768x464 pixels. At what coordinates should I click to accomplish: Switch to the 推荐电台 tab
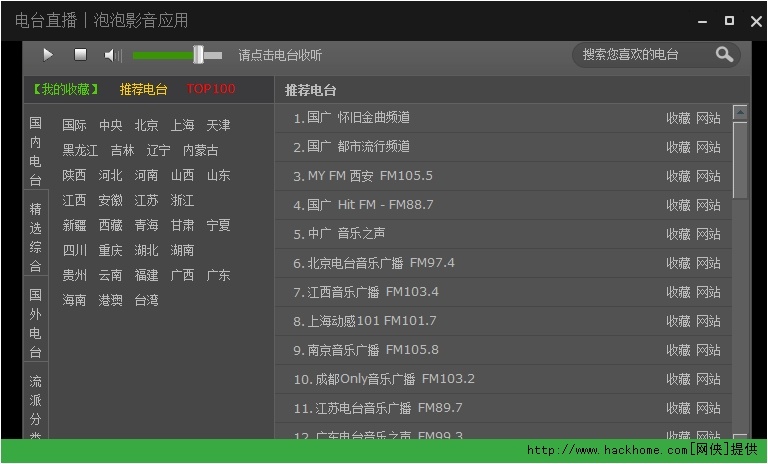(x=144, y=89)
